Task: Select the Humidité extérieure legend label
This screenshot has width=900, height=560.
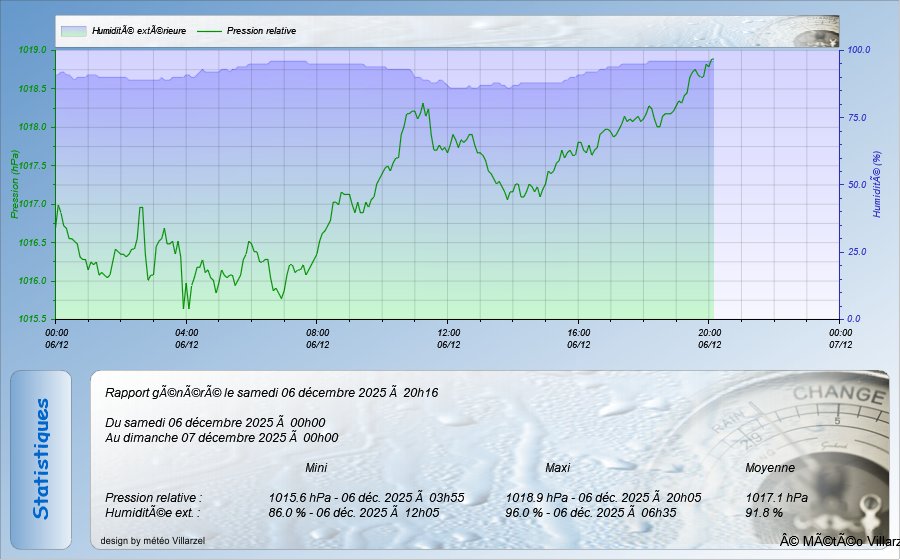Action: click(x=139, y=31)
